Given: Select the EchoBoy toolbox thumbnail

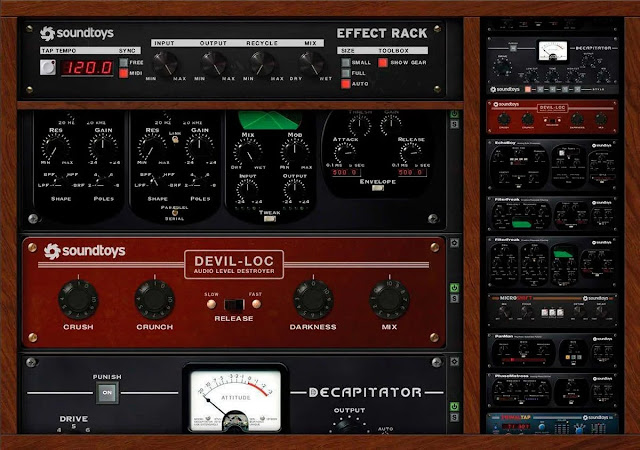Looking at the screenshot, I should (x=552, y=165).
